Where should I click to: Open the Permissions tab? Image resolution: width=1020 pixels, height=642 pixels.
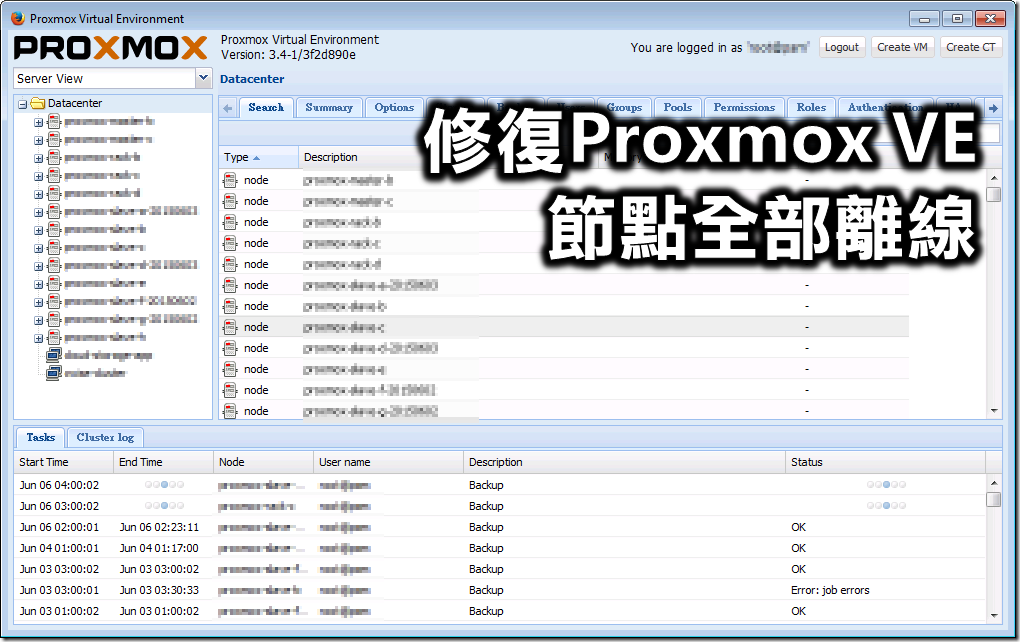(x=744, y=107)
